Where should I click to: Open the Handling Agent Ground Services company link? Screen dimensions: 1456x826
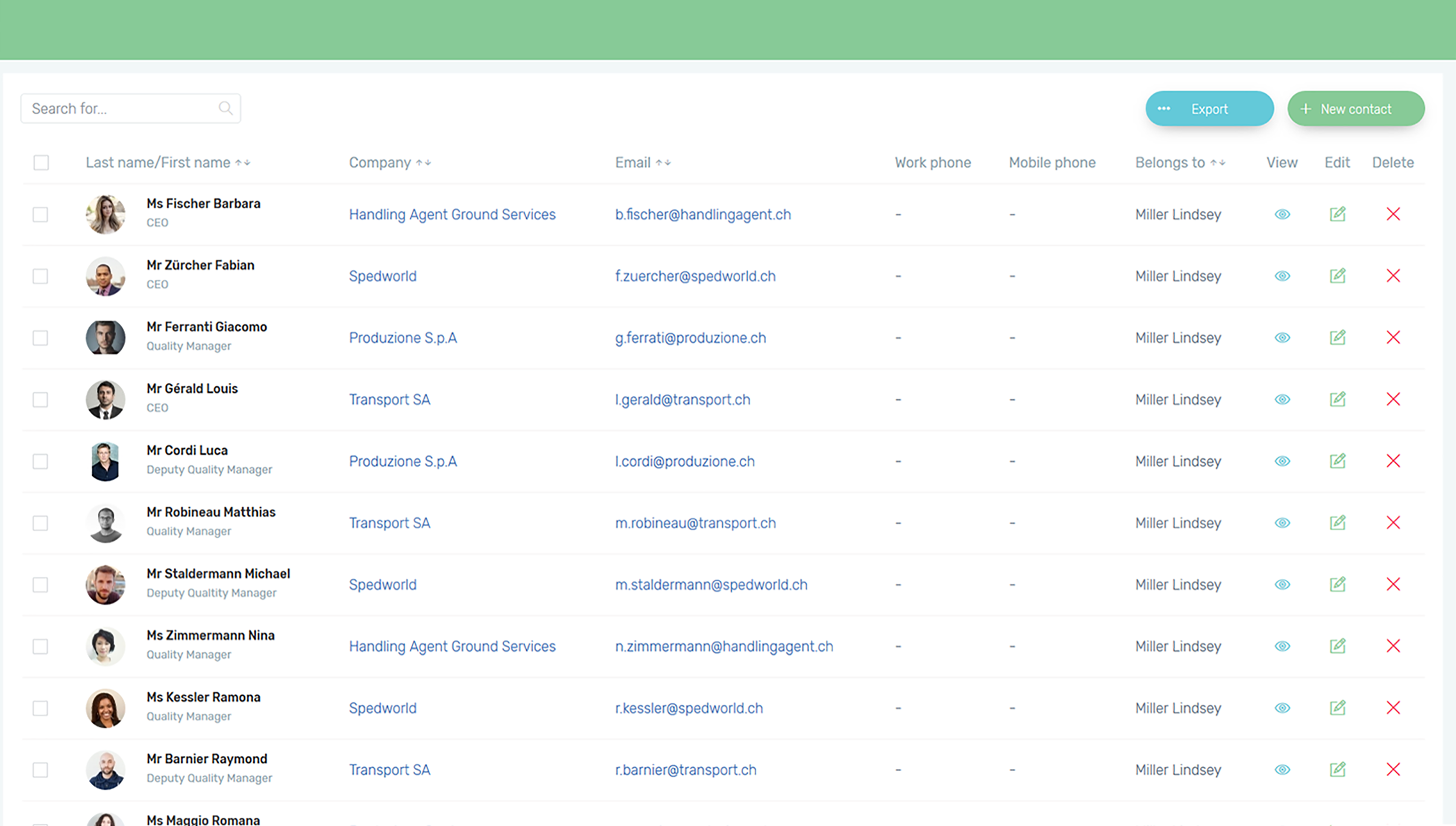tap(452, 215)
